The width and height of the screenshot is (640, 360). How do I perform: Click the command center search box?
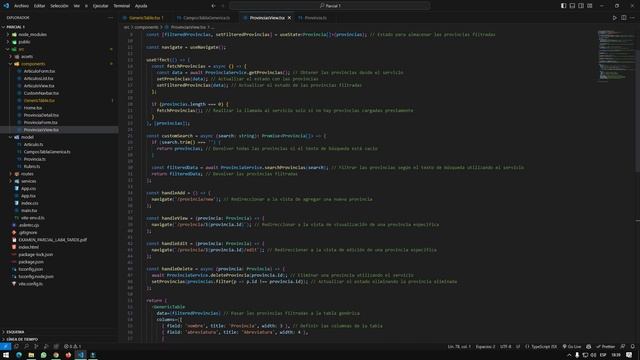point(330,6)
